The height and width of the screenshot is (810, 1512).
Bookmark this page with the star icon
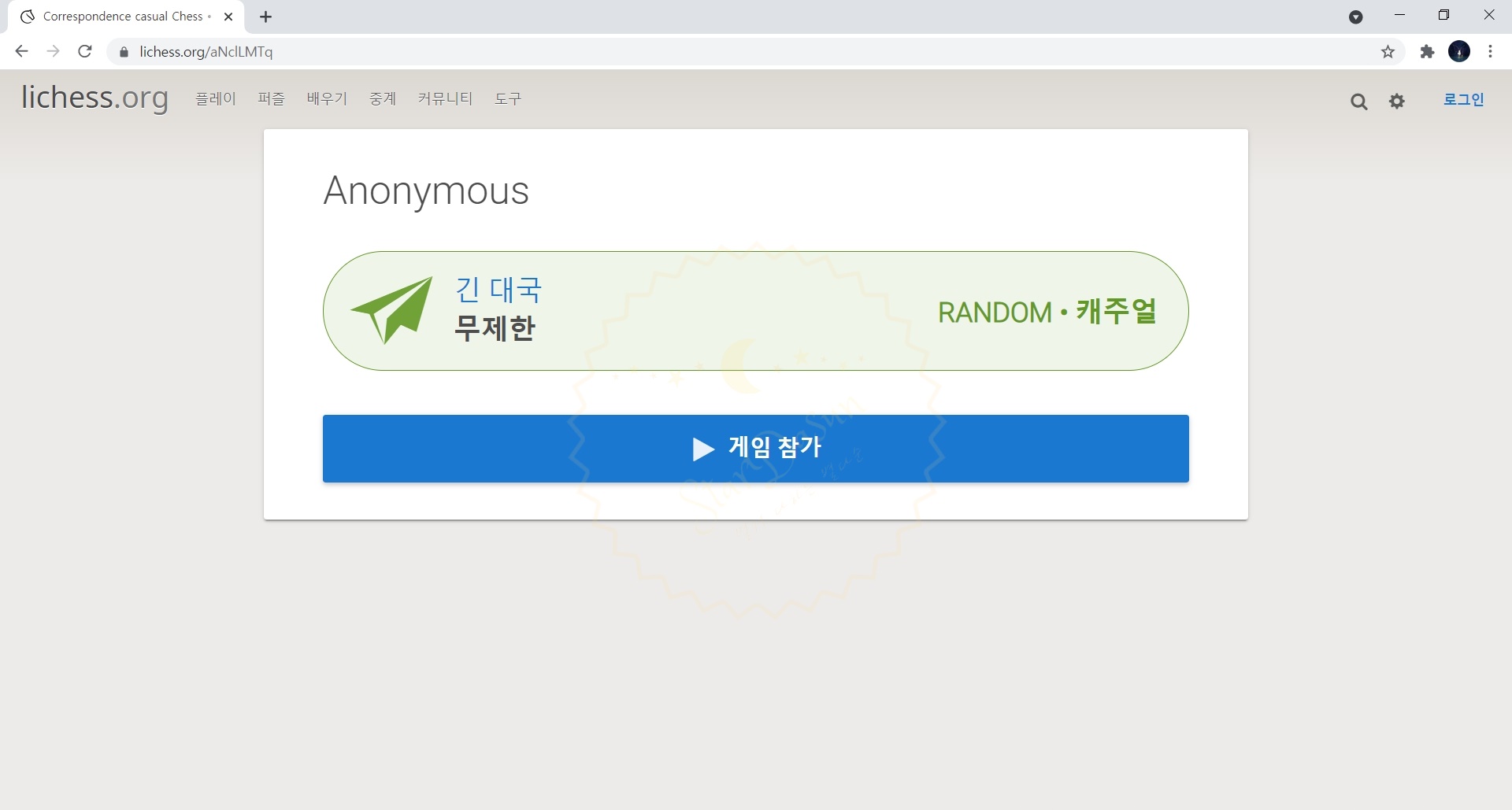pos(1388,52)
